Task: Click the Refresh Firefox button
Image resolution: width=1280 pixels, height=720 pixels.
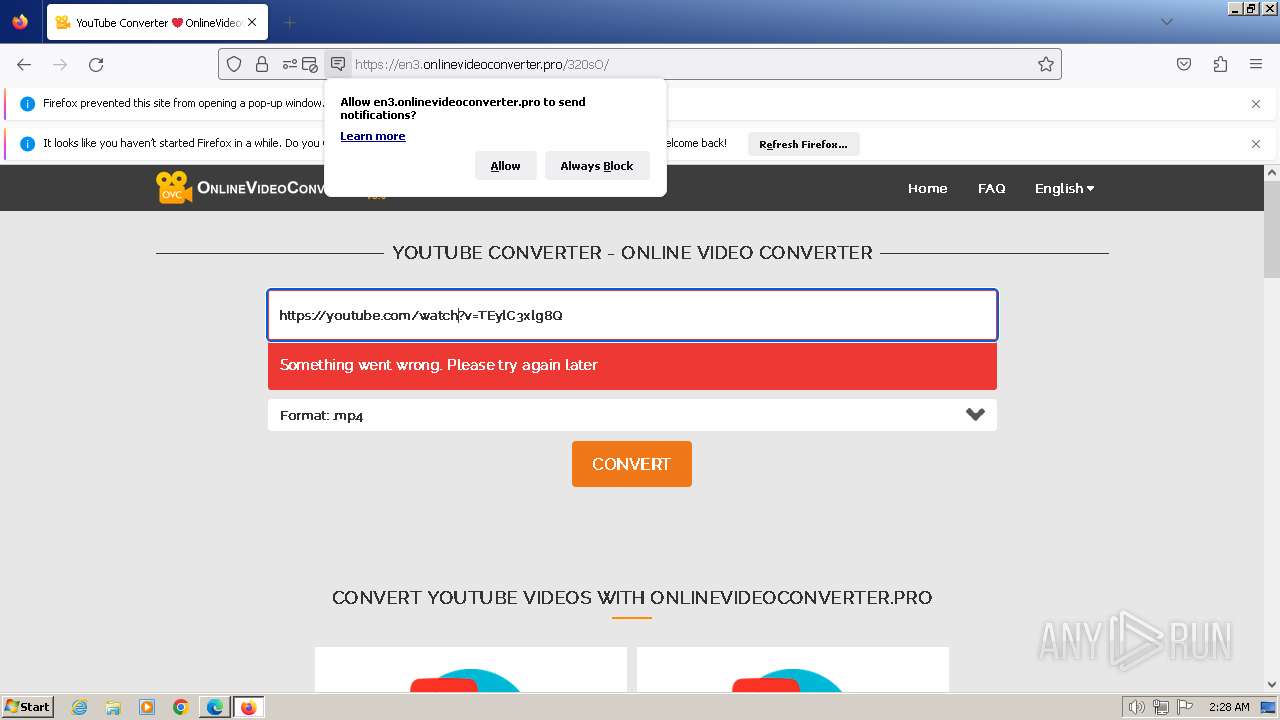Action: [x=803, y=144]
